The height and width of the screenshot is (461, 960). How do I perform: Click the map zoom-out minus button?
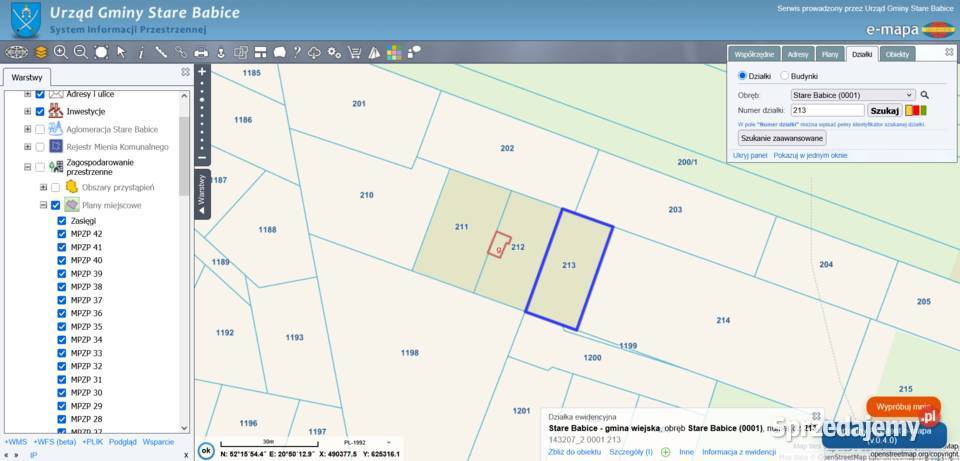(x=202, y=157)
